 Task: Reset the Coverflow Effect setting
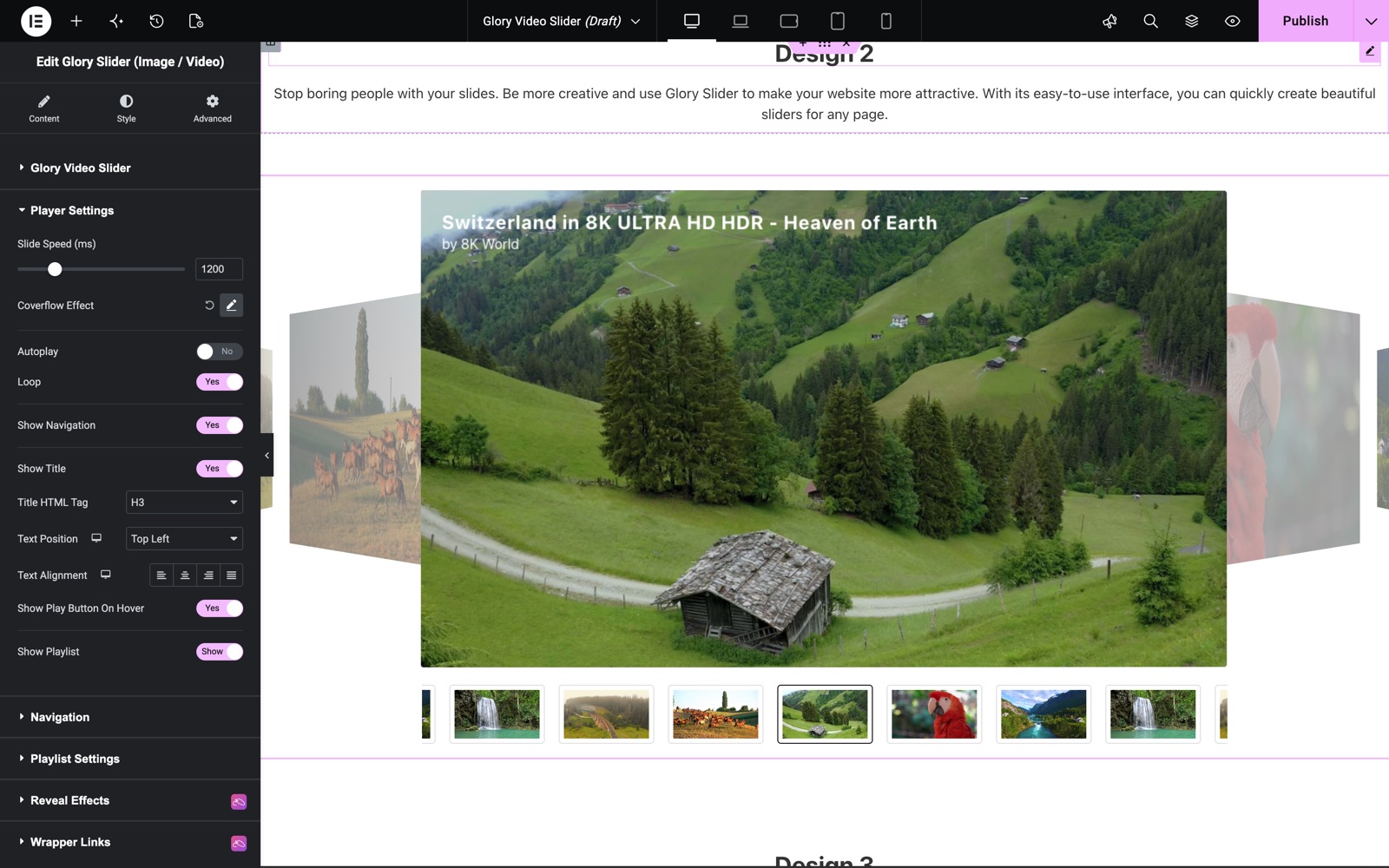[x=209, y=306]
